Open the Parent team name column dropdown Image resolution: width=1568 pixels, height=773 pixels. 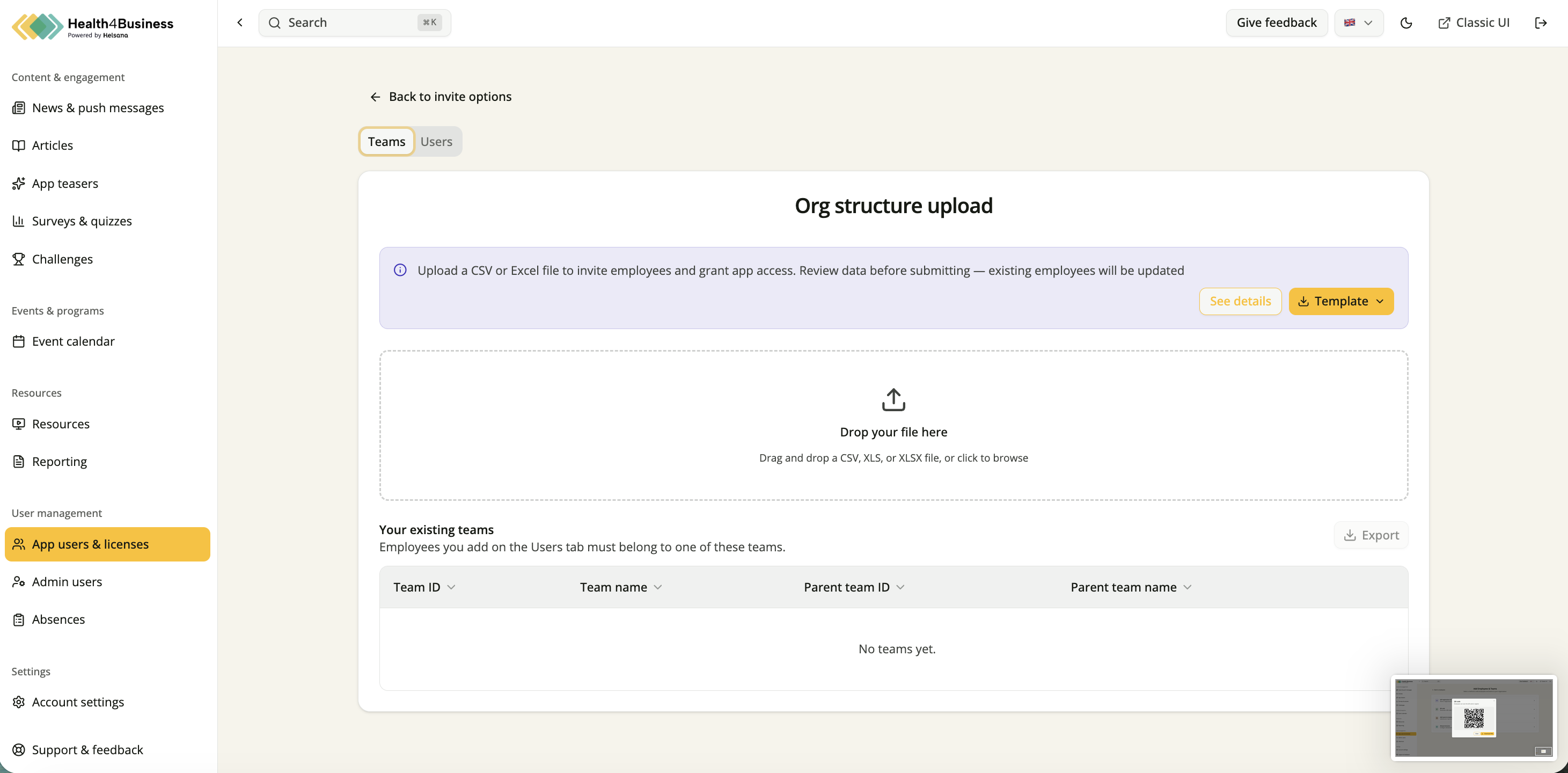(1188, 587)
